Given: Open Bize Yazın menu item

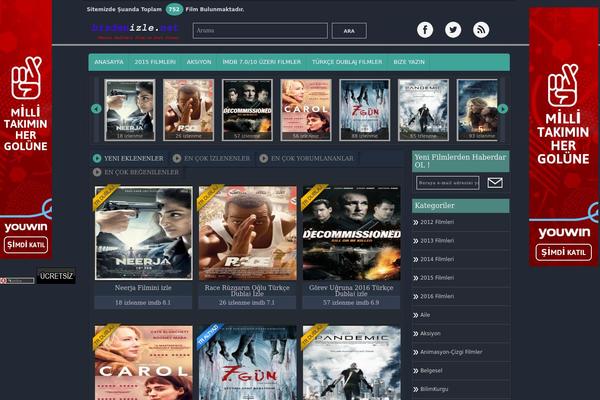Looking at the screenshot, I should [x=409, y=62].
